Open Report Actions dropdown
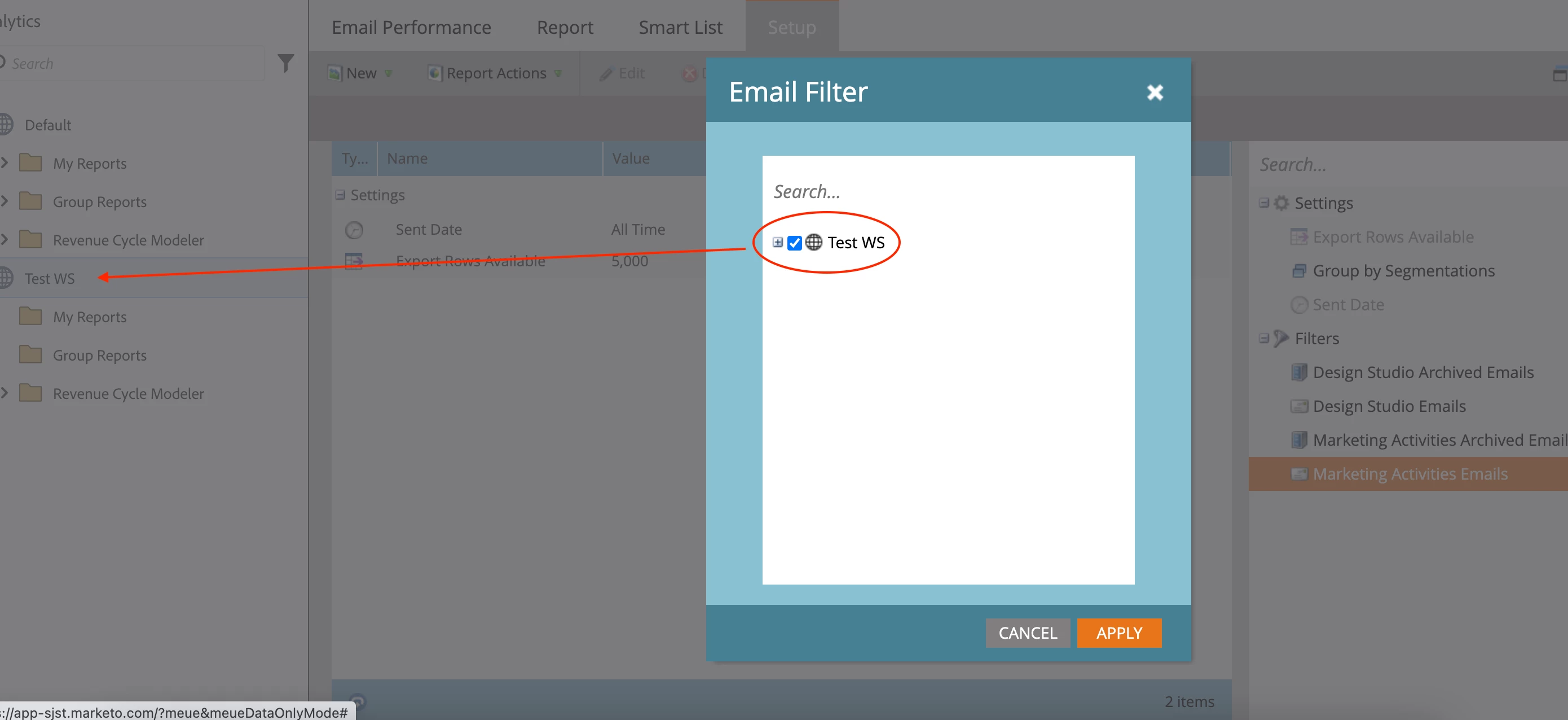The height and width of the screenshot is (720, 1568). pyautogui.click(x=495, y=73)
